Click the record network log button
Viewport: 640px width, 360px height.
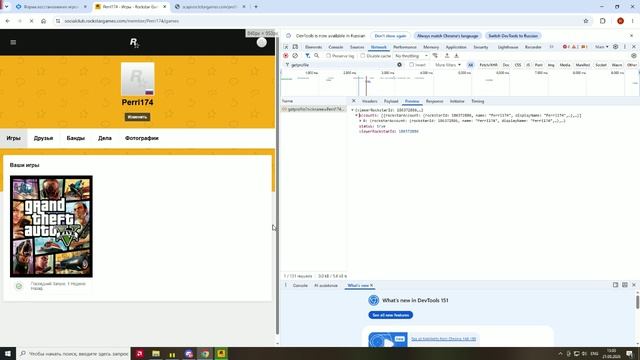coord(286,56)
